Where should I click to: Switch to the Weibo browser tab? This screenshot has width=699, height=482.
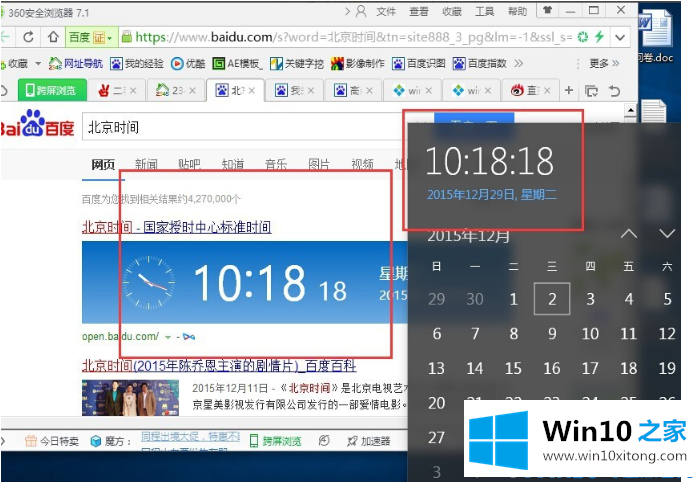tap(529, 91)
